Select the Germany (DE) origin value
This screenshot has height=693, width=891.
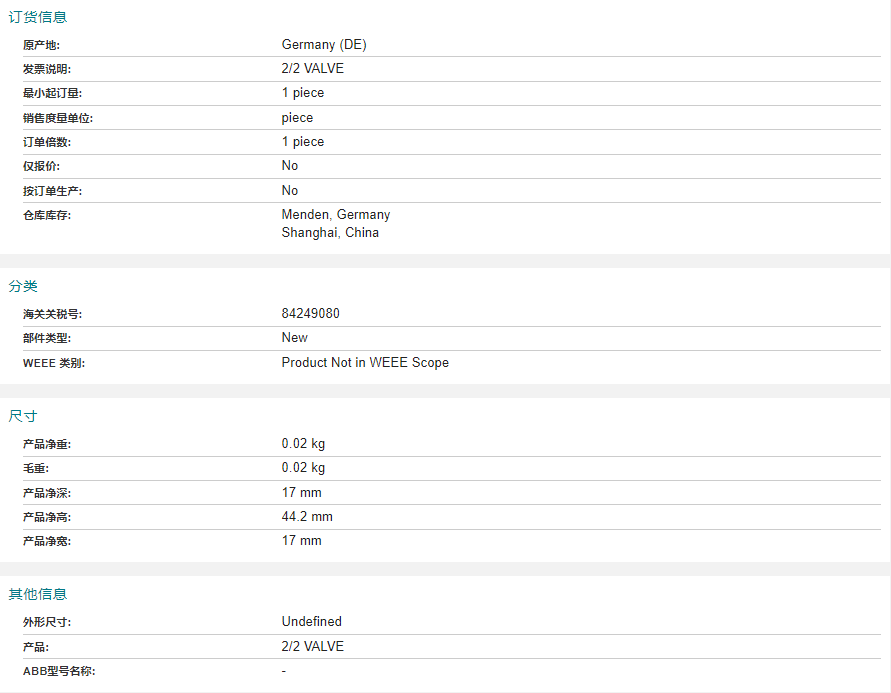324,45
